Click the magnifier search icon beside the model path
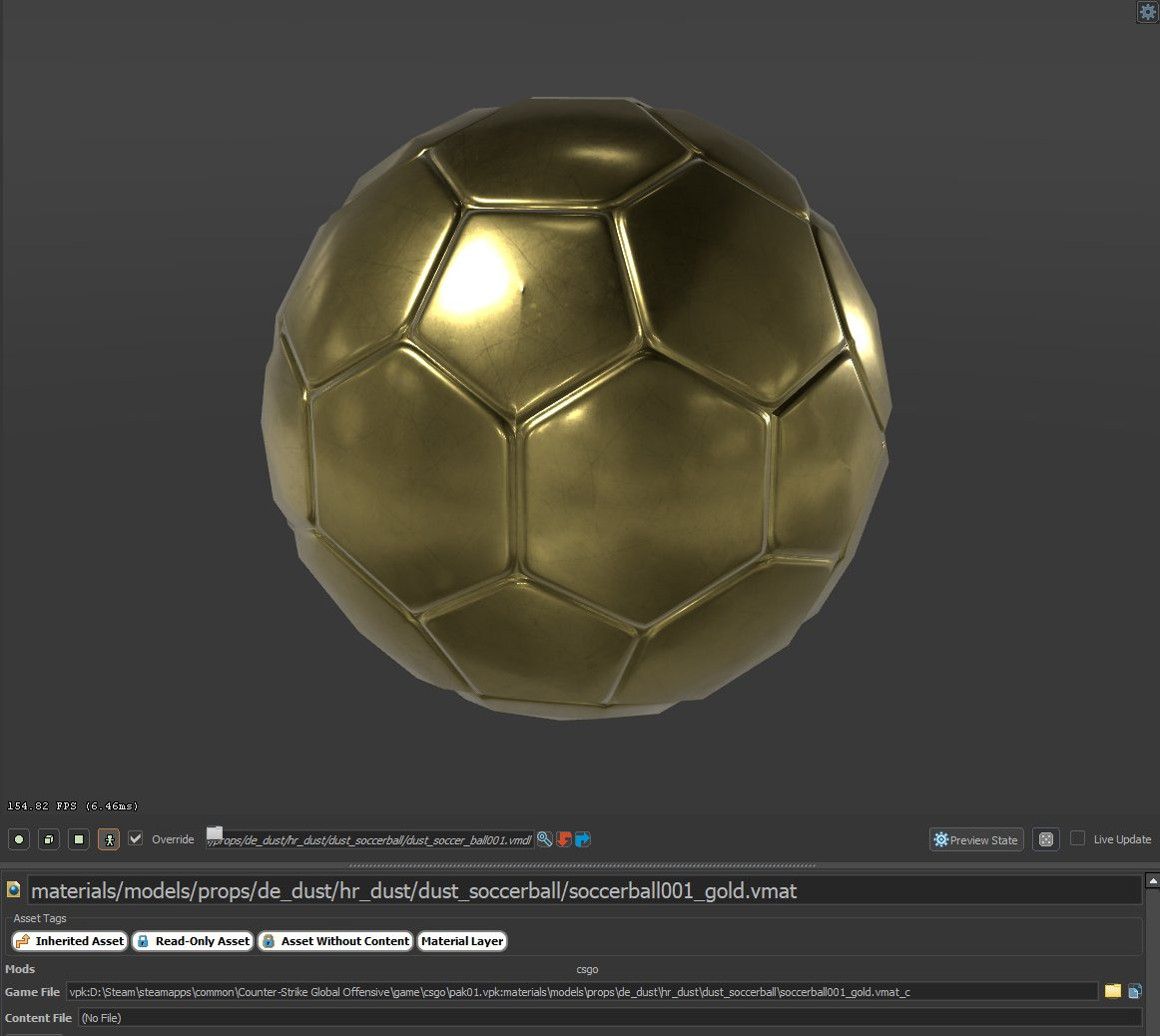 (x=544, y=839)
